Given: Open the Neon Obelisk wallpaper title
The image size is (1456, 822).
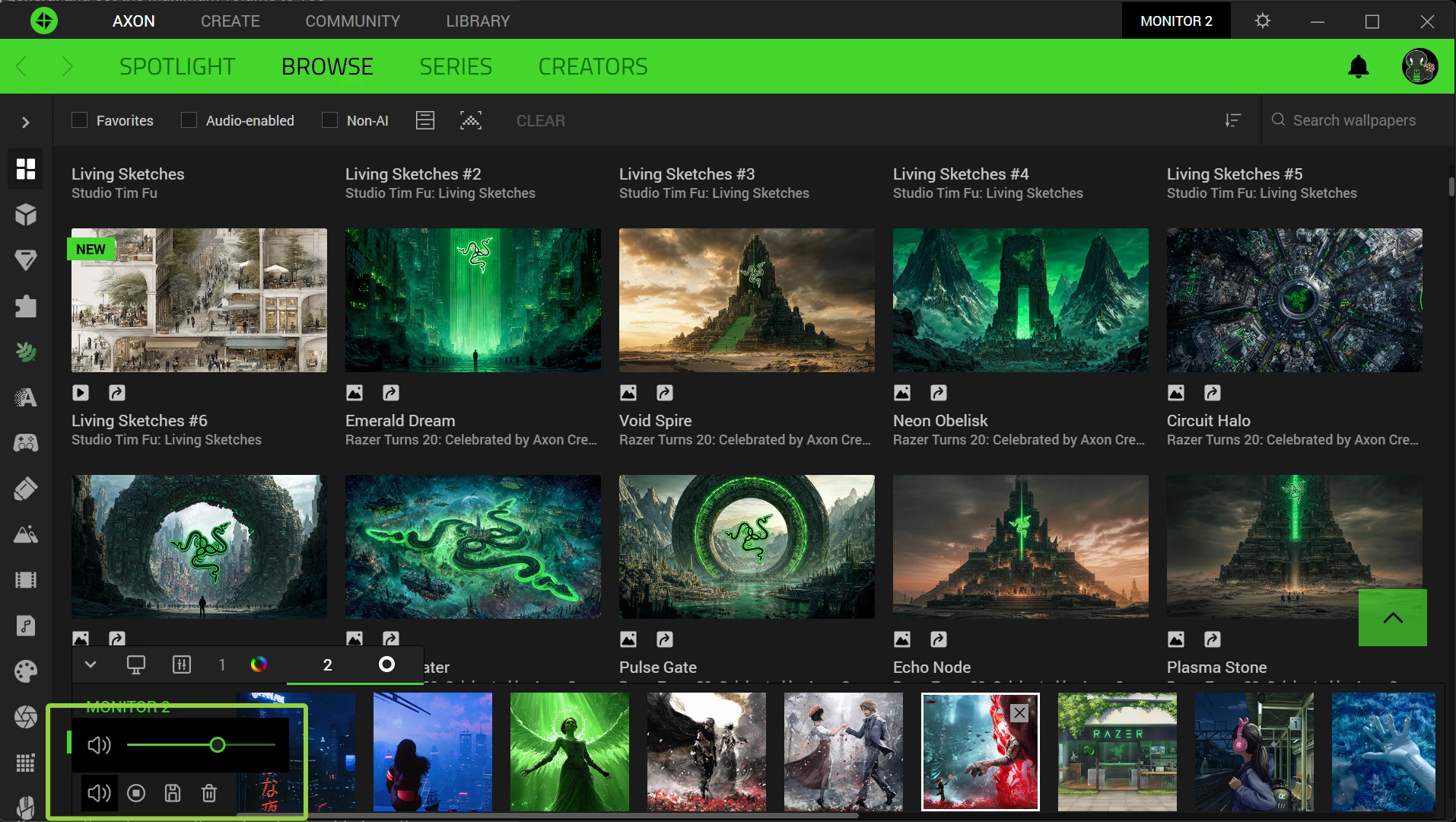Looking at the screenshot, I should (940, 421).
